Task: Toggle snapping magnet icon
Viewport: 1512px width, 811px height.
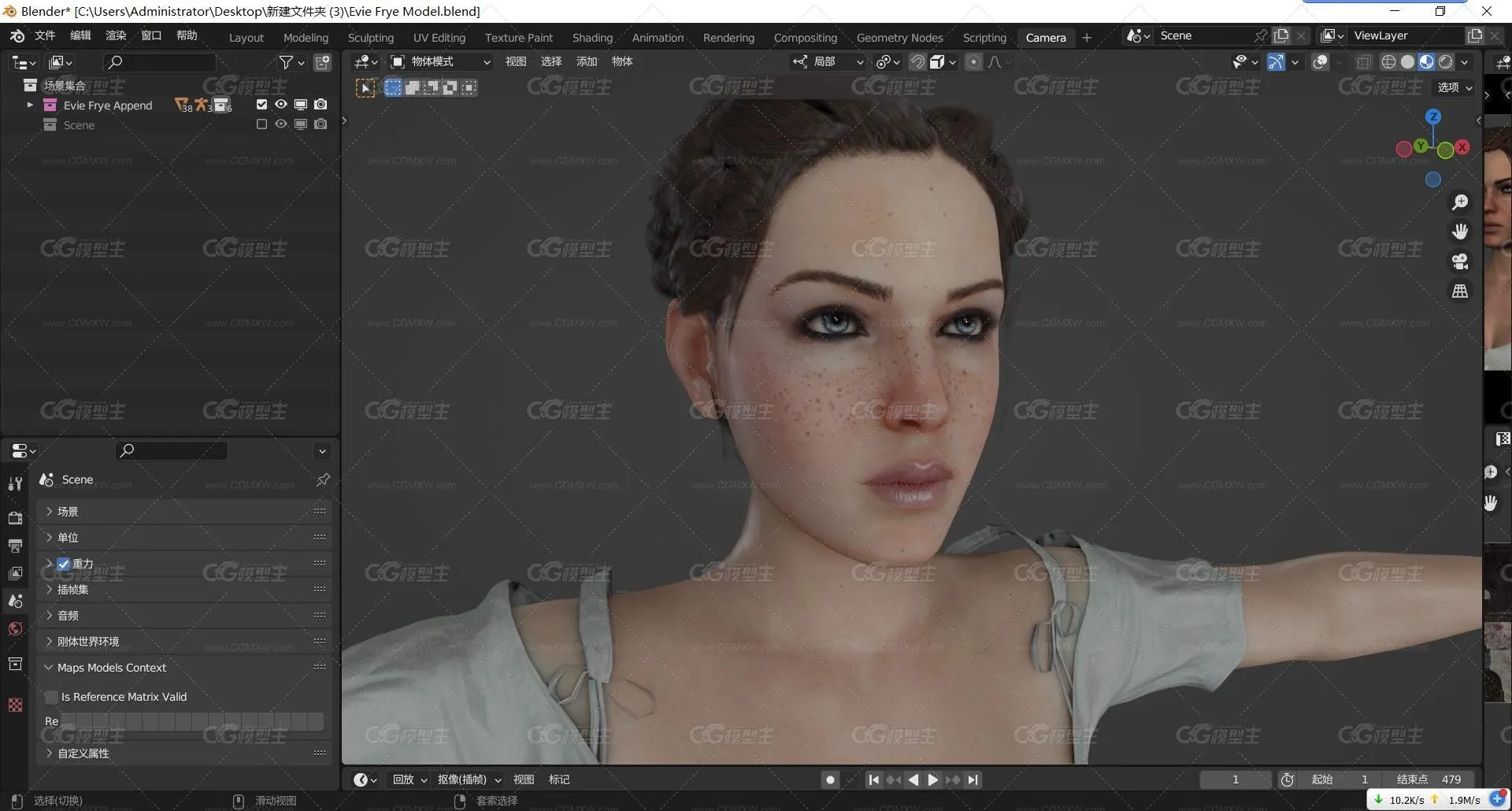Action: 917,62
